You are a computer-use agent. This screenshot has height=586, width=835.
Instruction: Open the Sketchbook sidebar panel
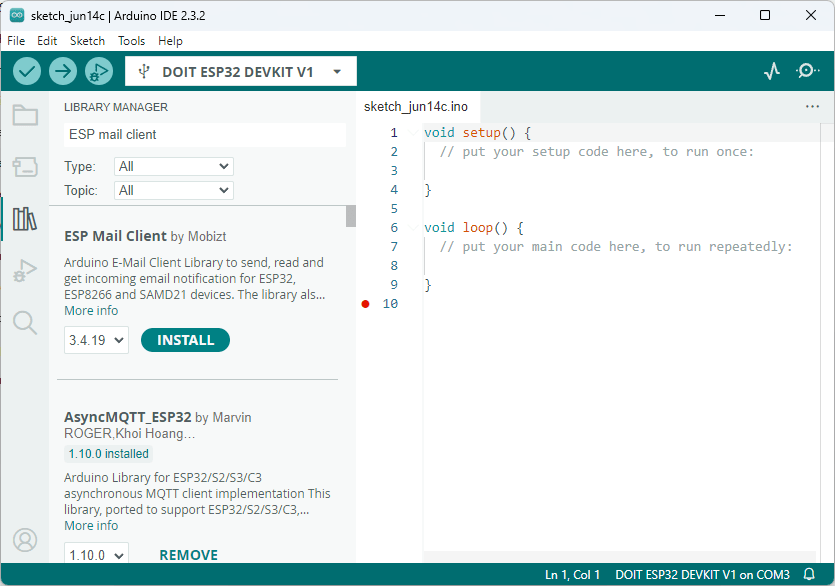[x=25, y=115]
